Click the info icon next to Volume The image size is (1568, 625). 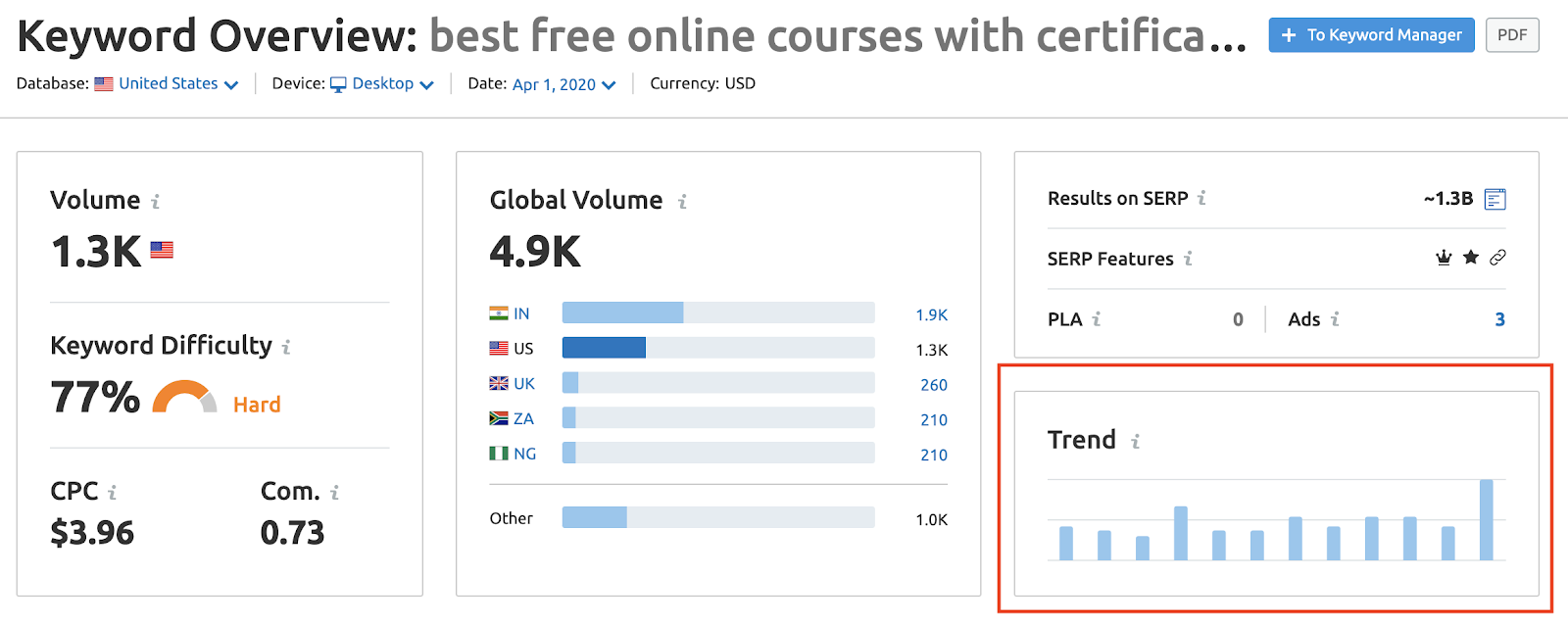point(155,201)
